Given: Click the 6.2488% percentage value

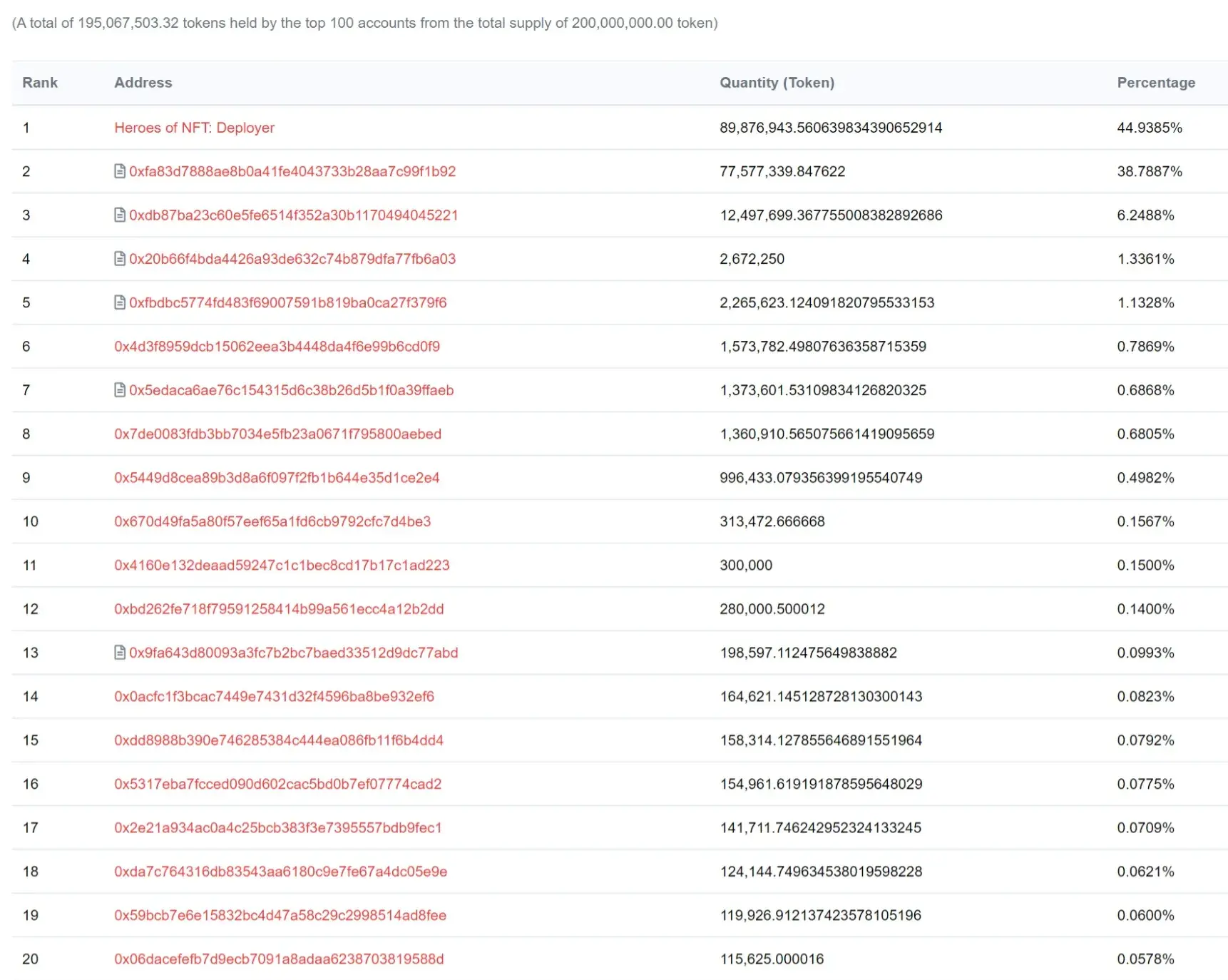Looking at the screenshot, I should (1145, 215).
